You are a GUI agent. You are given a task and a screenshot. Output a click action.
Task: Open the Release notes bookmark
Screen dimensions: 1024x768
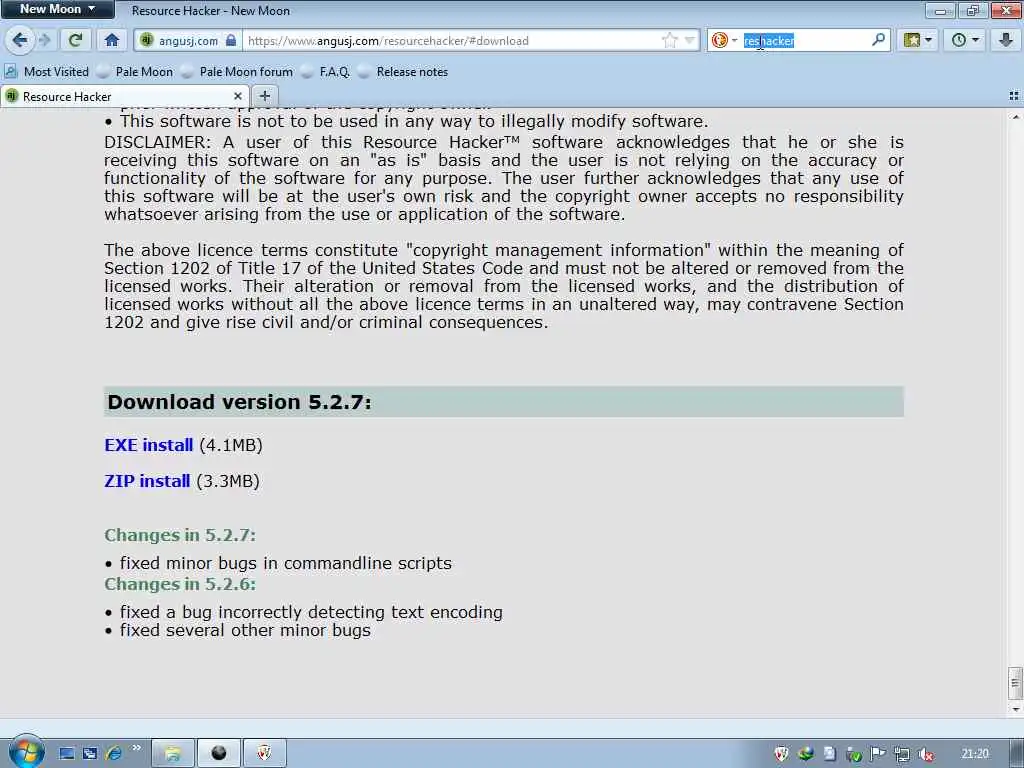tap(402, 72)
